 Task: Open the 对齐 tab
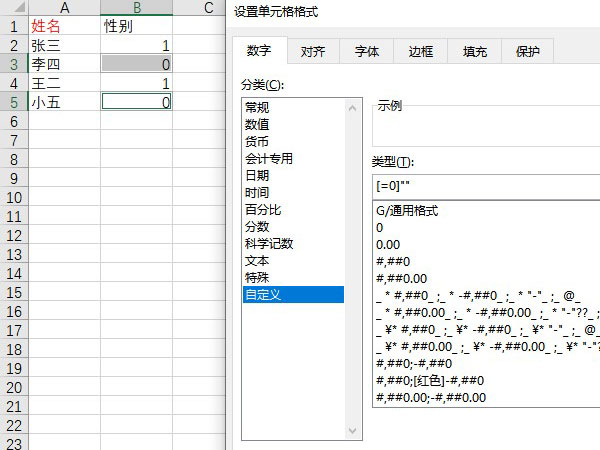[313, 51]
